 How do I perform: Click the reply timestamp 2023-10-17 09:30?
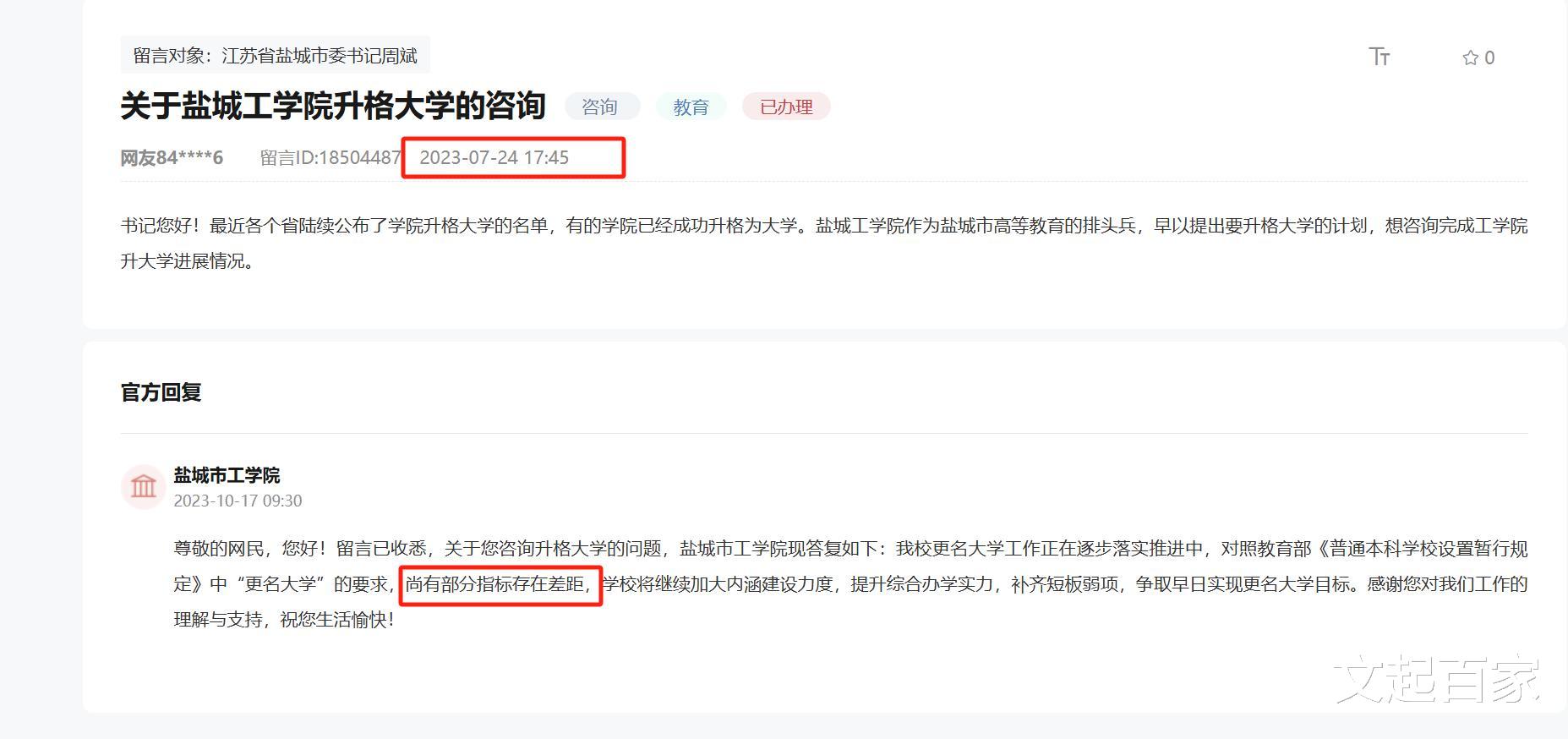point(238,501)
